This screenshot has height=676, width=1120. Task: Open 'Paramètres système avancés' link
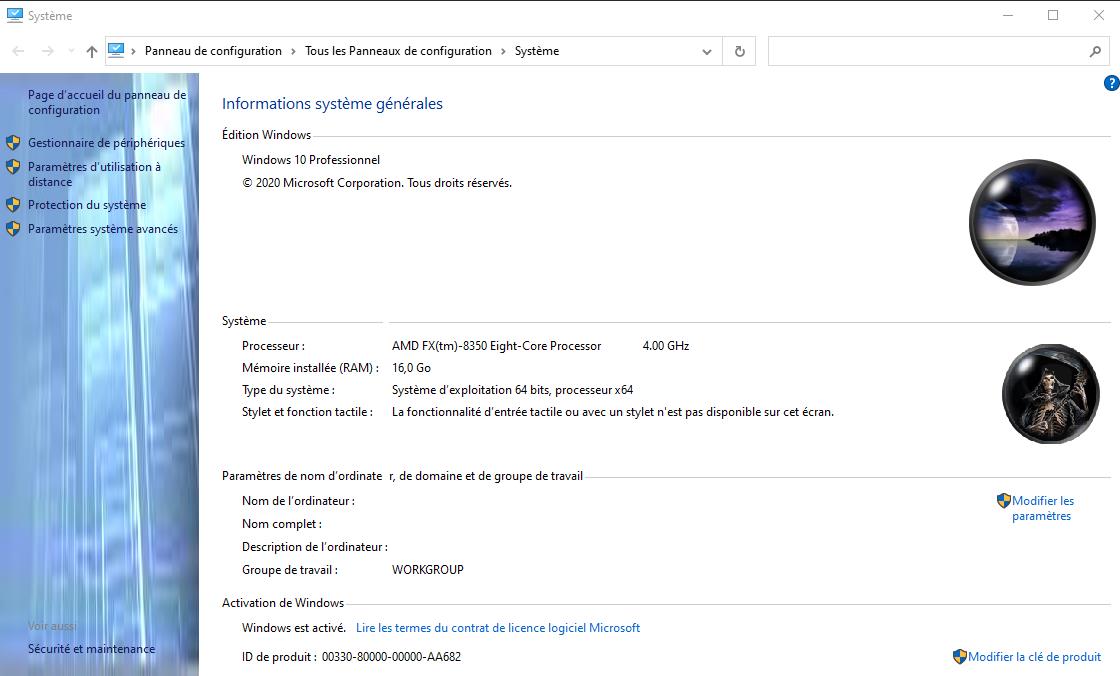tap(103, 229)
